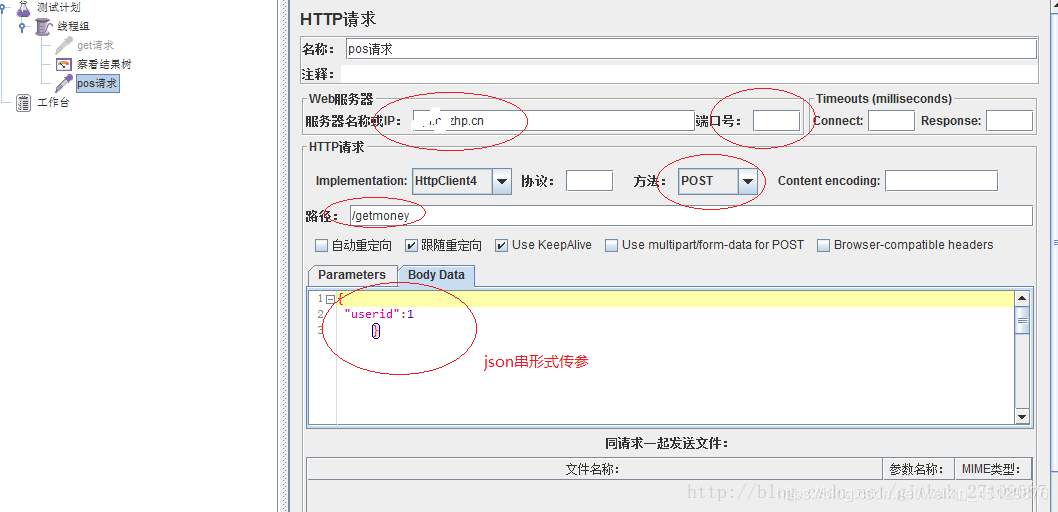The height and width of the screenshot is (512, 1058).
Task: Click the 路径 path field /getmoney
Action: coord(691,216)
